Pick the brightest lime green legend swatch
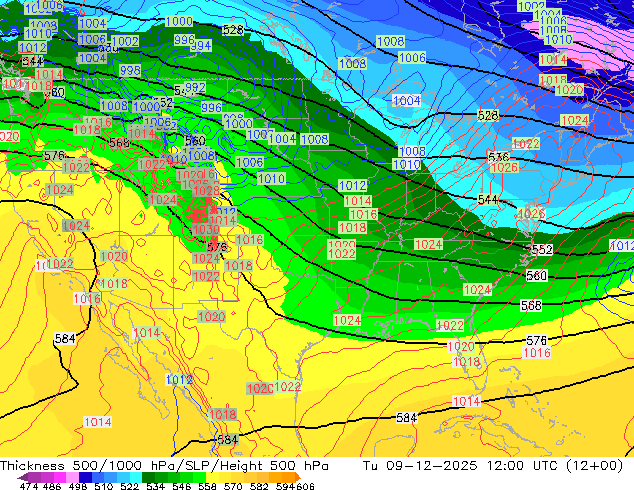The image size is (634, 490). tap(199, 477)
